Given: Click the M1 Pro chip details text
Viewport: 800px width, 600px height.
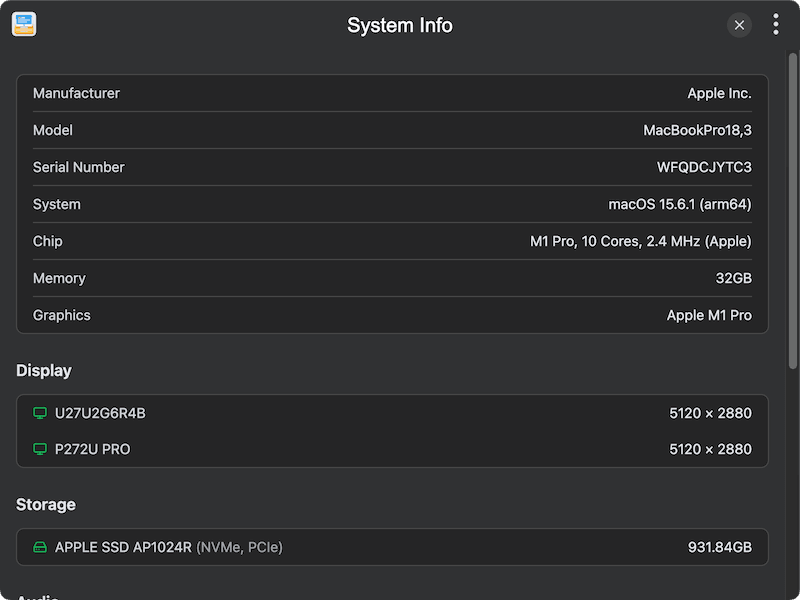Looking at the screenshot, I should click(x=640, y=241).
